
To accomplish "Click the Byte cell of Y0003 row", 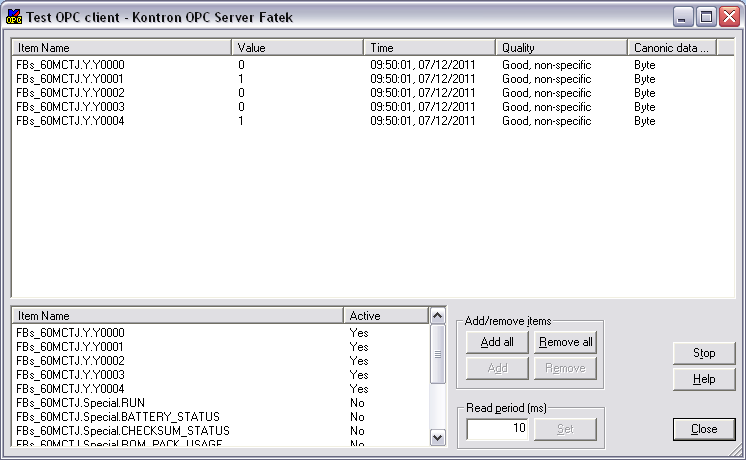I will 645,107.
